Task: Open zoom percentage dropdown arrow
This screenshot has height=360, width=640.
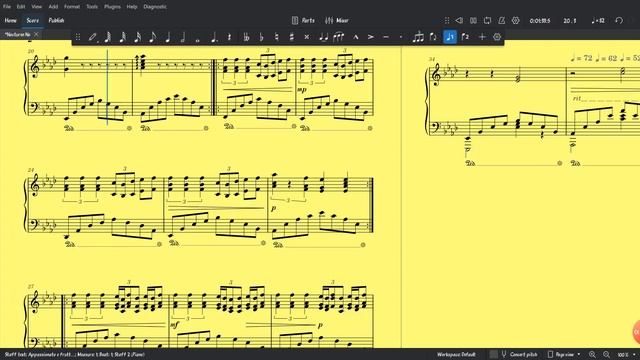Action: click(634, 355)
